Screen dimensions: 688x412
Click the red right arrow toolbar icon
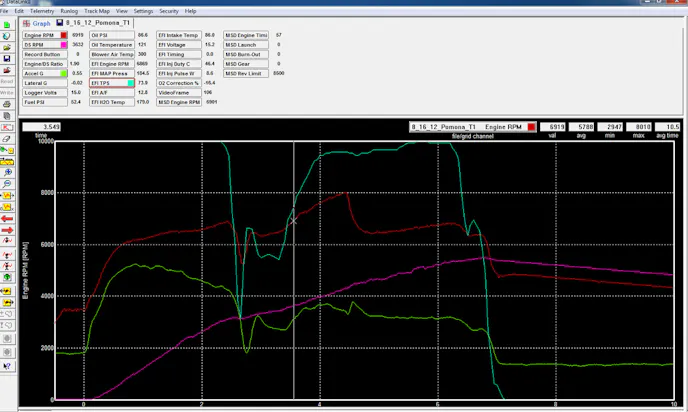click(7, 230)
